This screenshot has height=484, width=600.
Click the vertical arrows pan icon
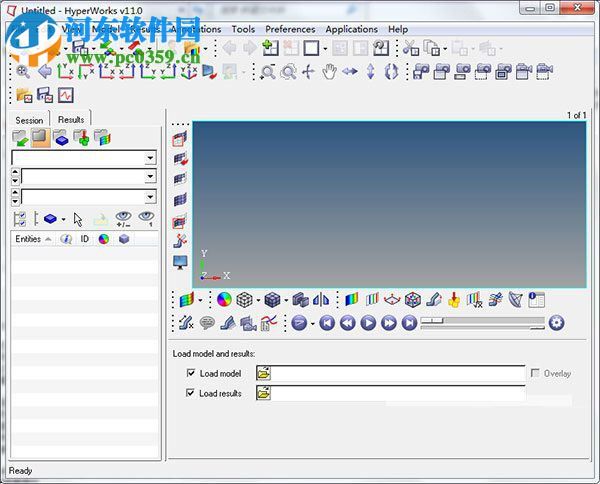click(x=370, y=72)
